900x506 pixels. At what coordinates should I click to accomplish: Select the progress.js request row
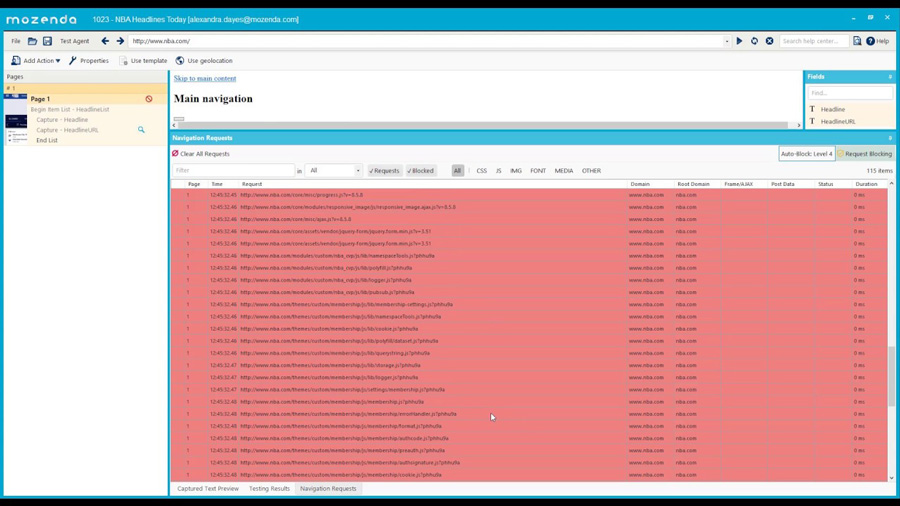529,195
